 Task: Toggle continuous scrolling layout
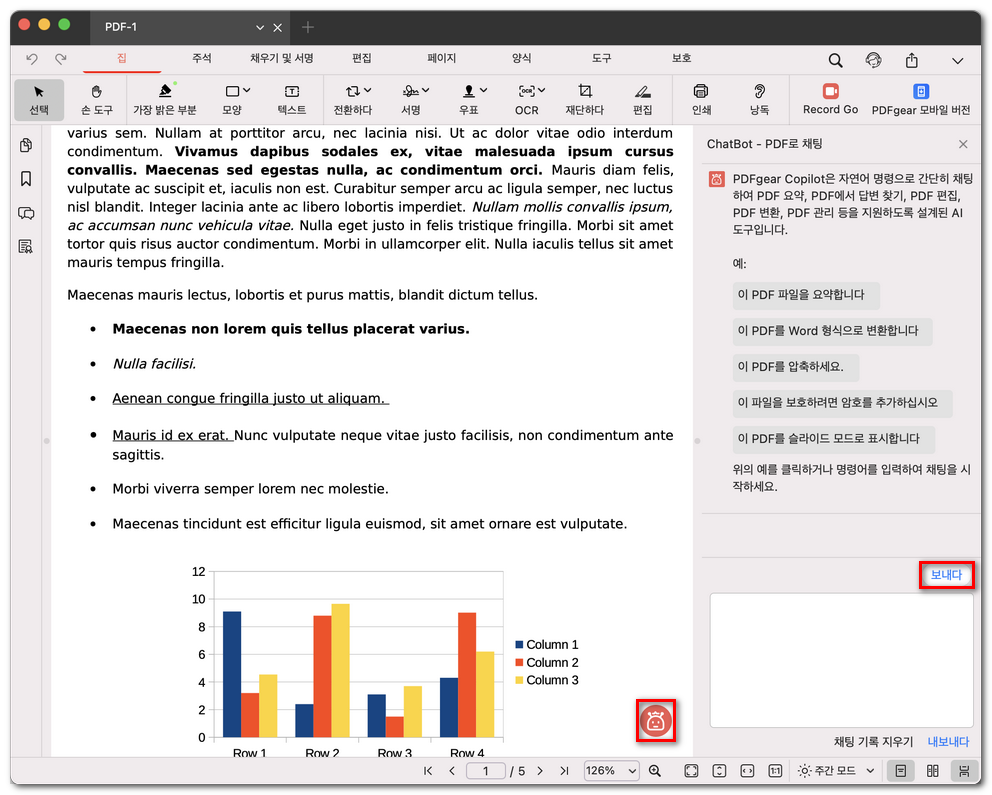point(964,770)
